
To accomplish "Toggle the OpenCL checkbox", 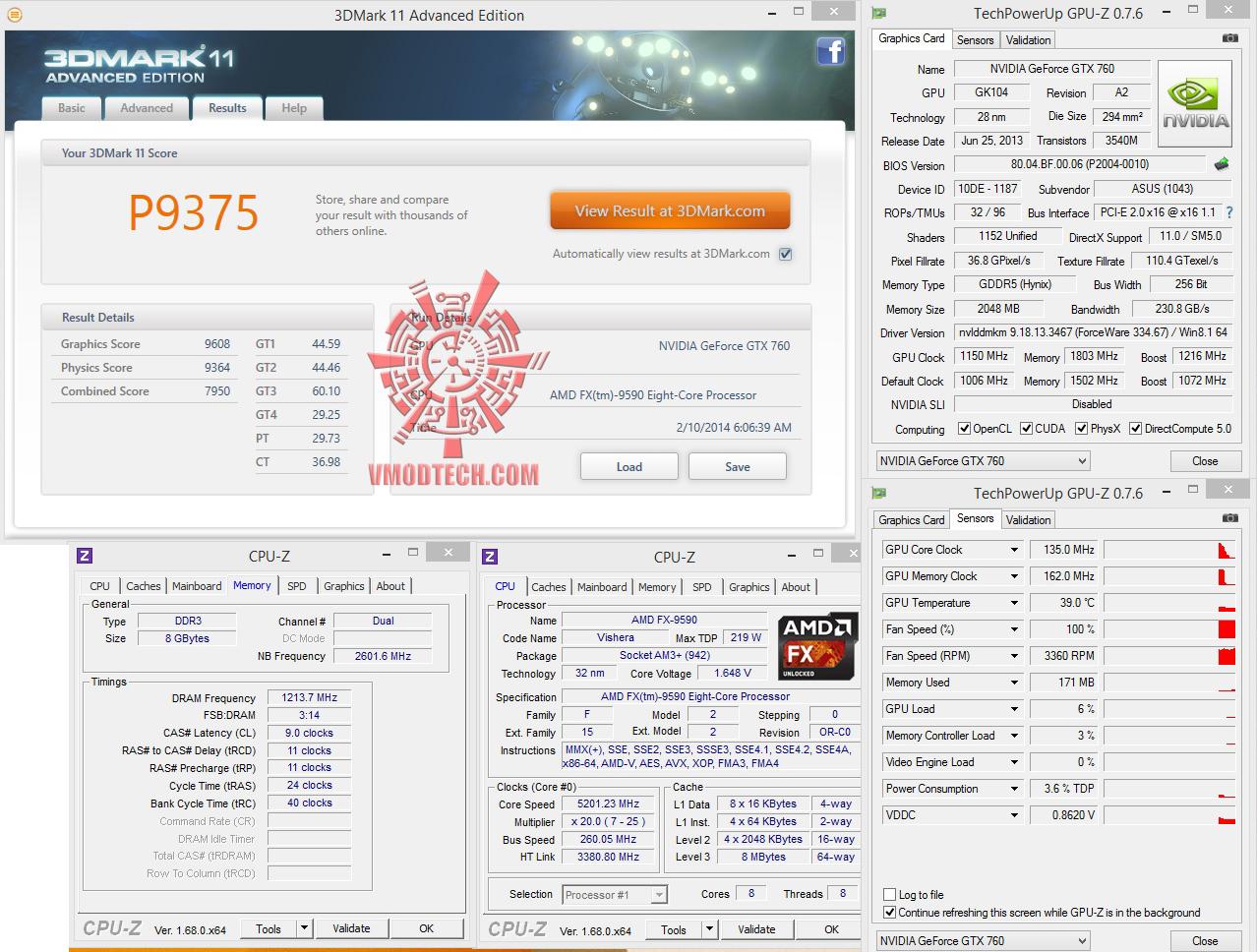I will pyautogui.click(x=964, y=429).
